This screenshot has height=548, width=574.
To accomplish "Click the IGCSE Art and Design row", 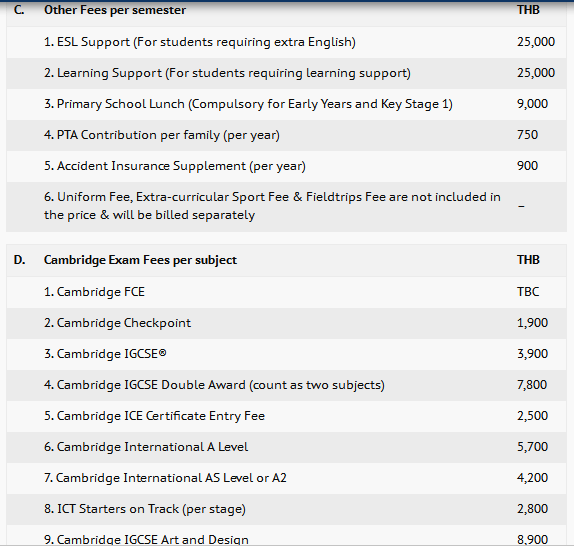I will [286, 537].
